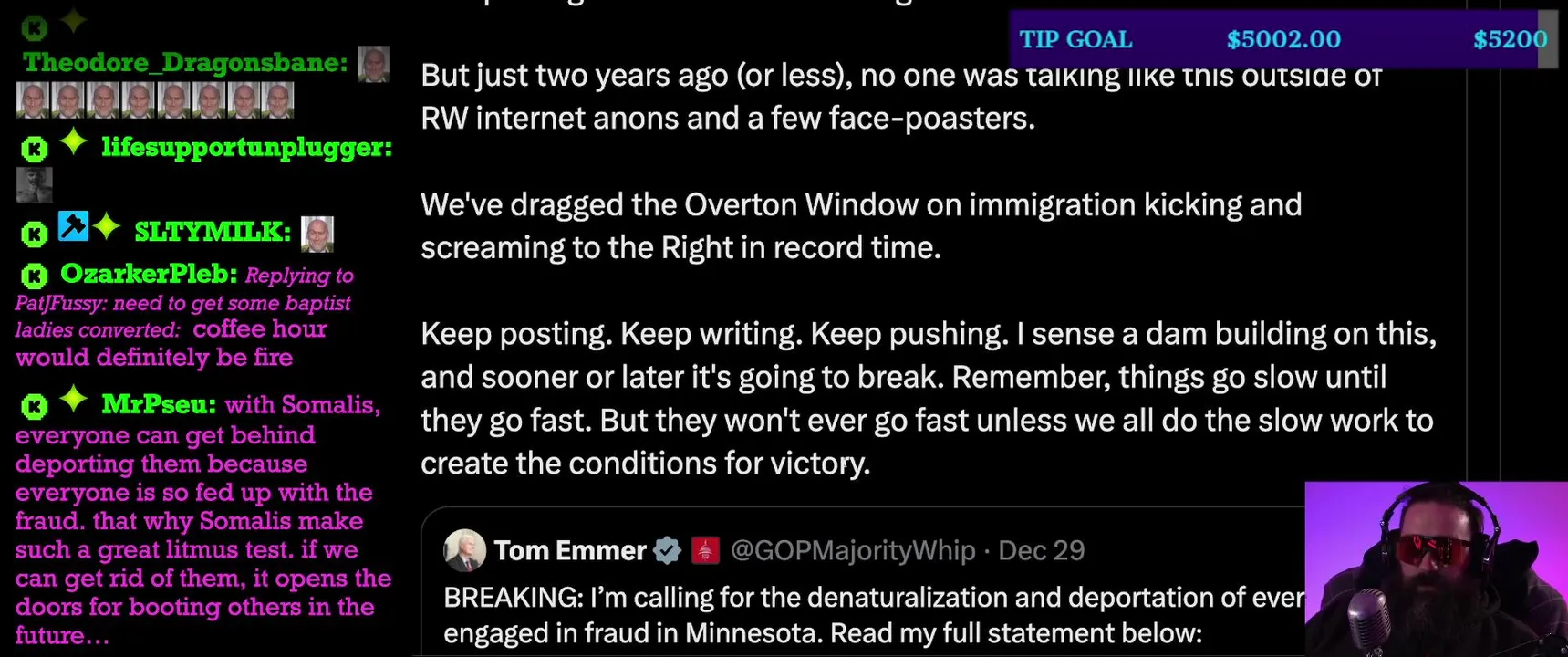This screenshot has height=657, width=1568.
Task: Click the face emote after SLTYMILK's name
Action: click(x=317, y=235)
